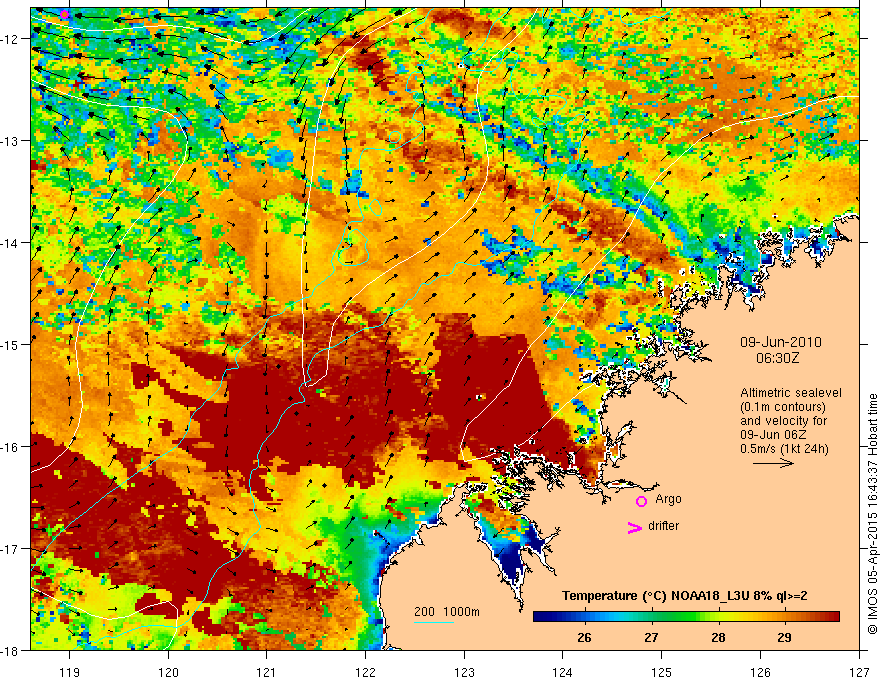Click the temperature color bar
Viewport: 880px width, 680px height.
pos(686,617)
